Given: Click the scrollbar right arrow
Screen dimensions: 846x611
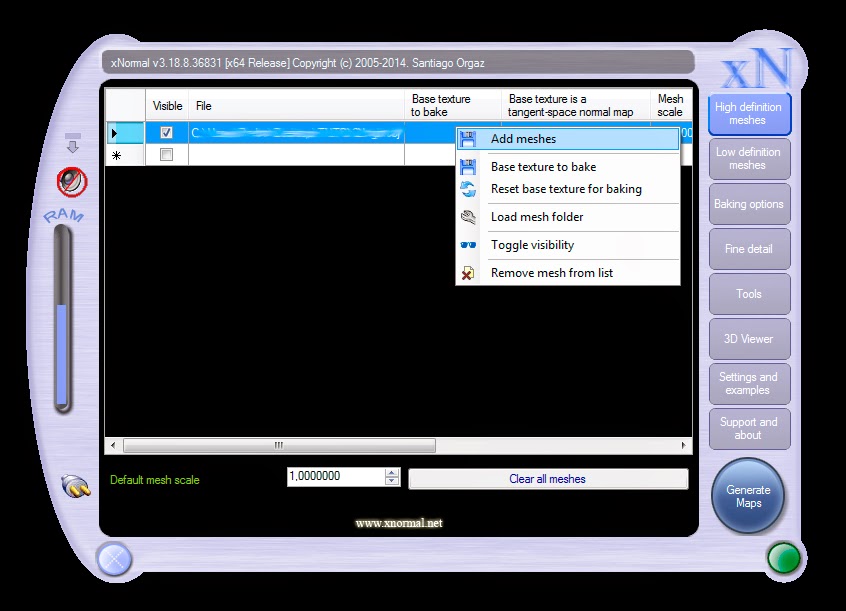Looking at the screenshot, I should pos(684,445).
